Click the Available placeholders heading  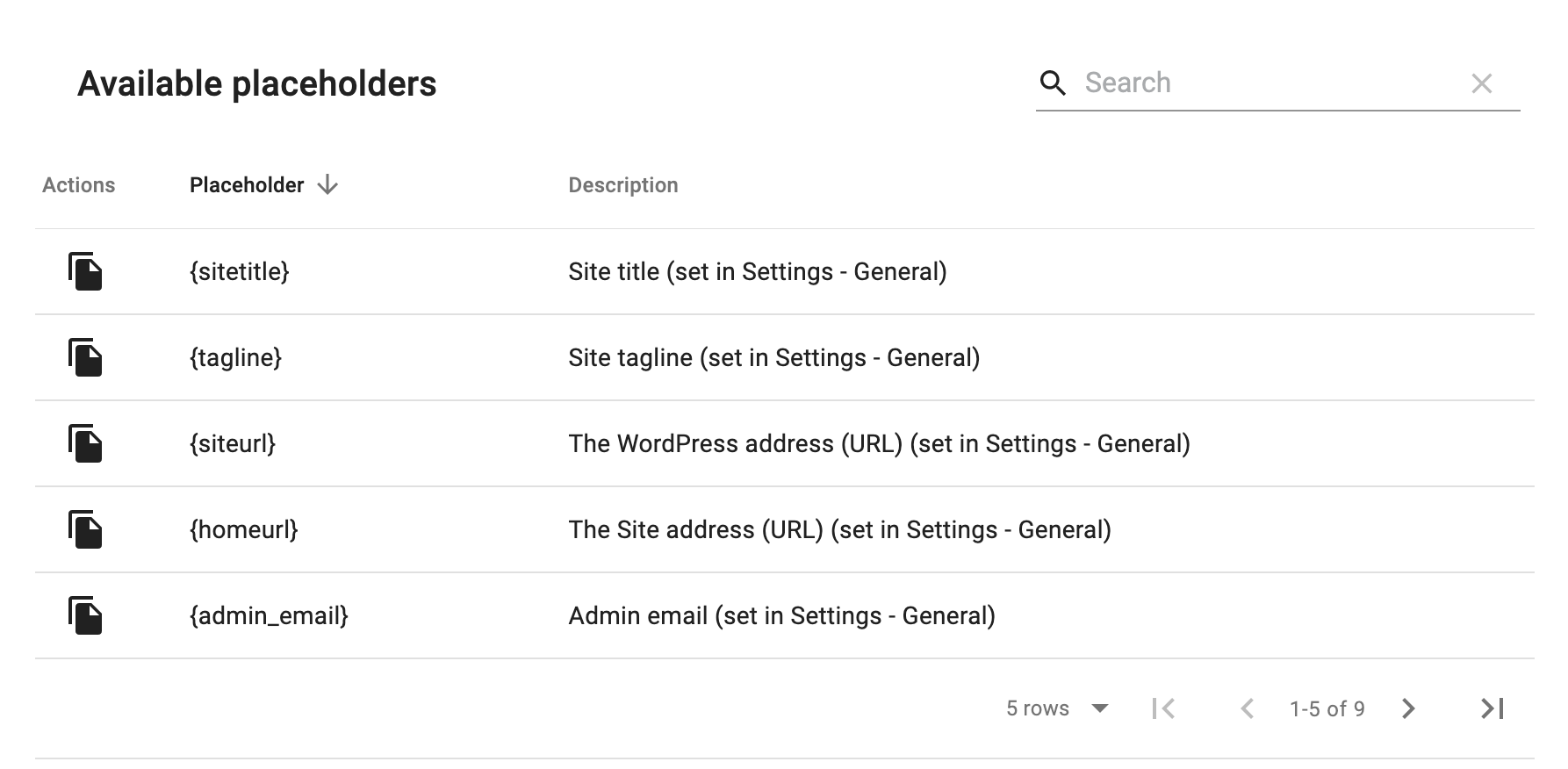click(x=257, y=84)
